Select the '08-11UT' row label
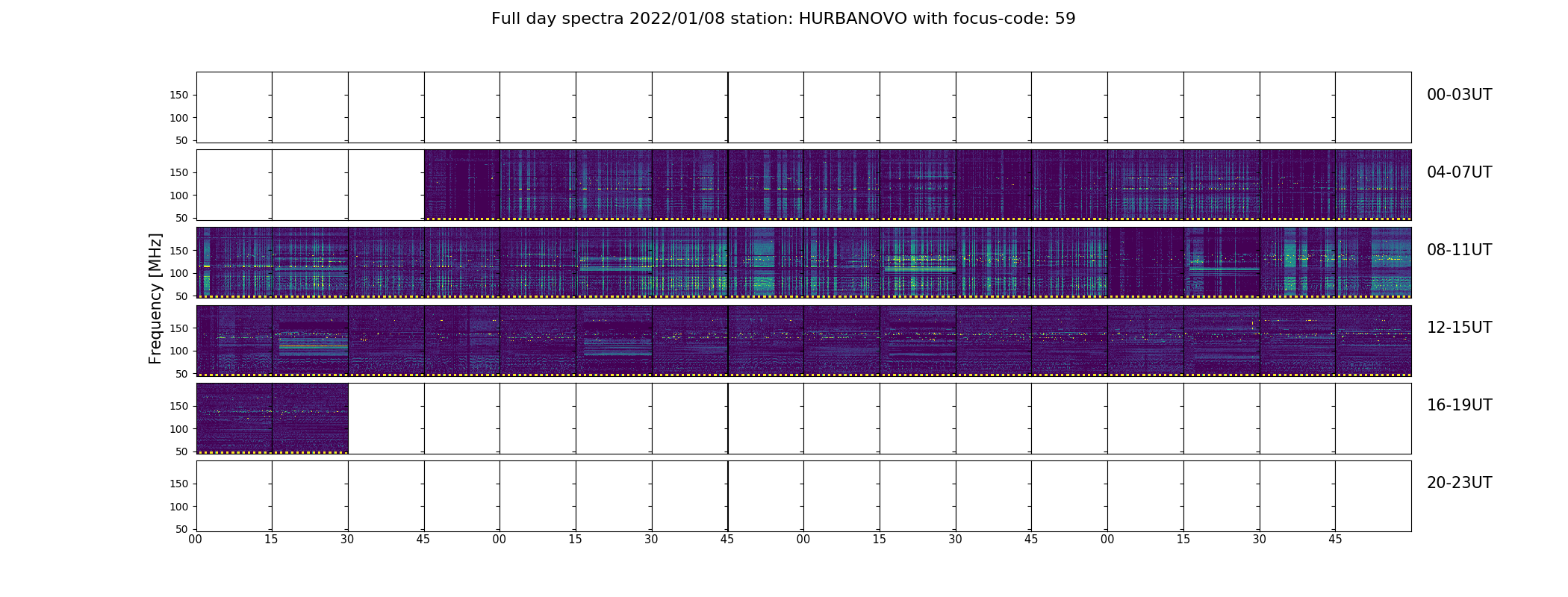This screenshot has height=597, width=1568. click(x=1459, y=250)
